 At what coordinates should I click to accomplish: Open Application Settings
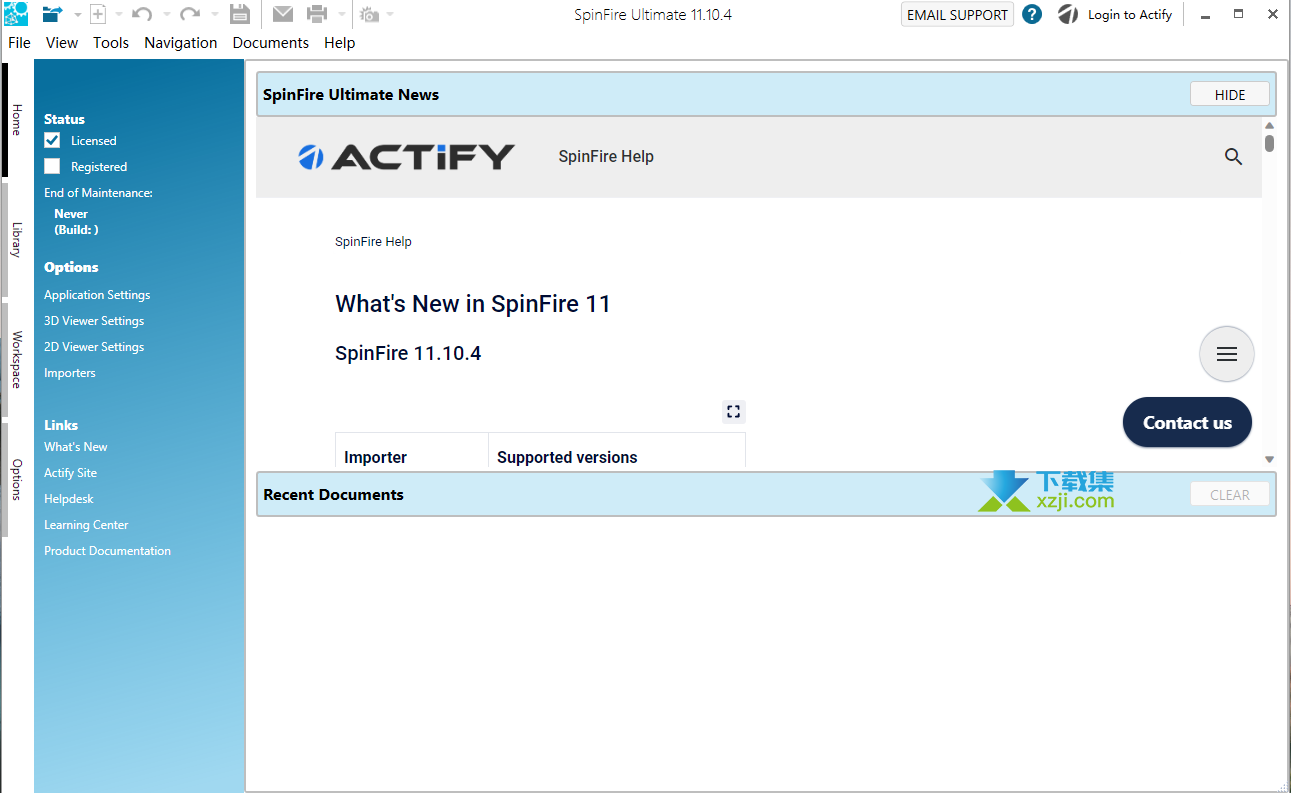(97, 295)
